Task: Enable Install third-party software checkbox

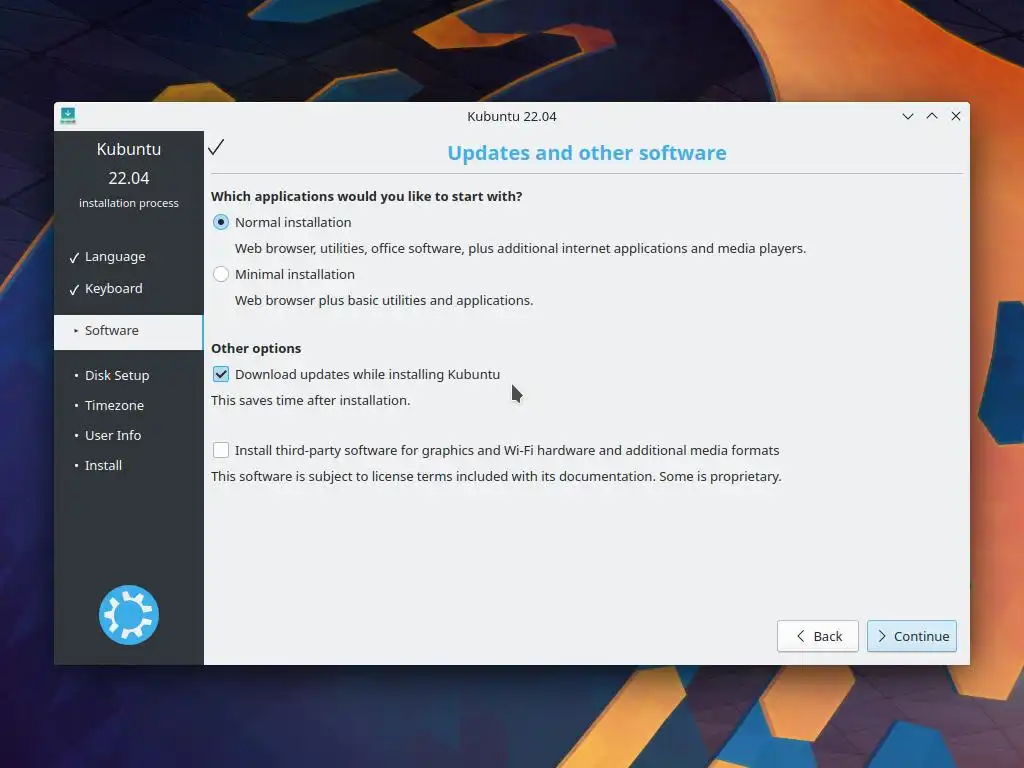Action: click(x=221, y=450)
